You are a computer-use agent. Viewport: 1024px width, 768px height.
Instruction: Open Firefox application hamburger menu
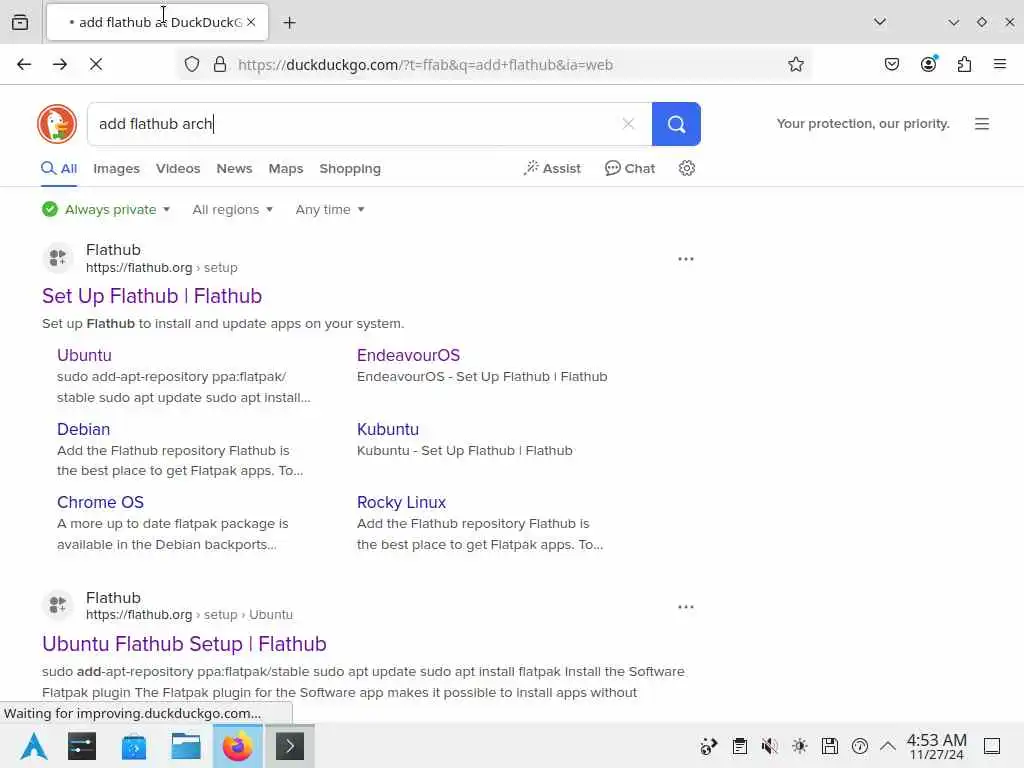(x=1000, y=64)
